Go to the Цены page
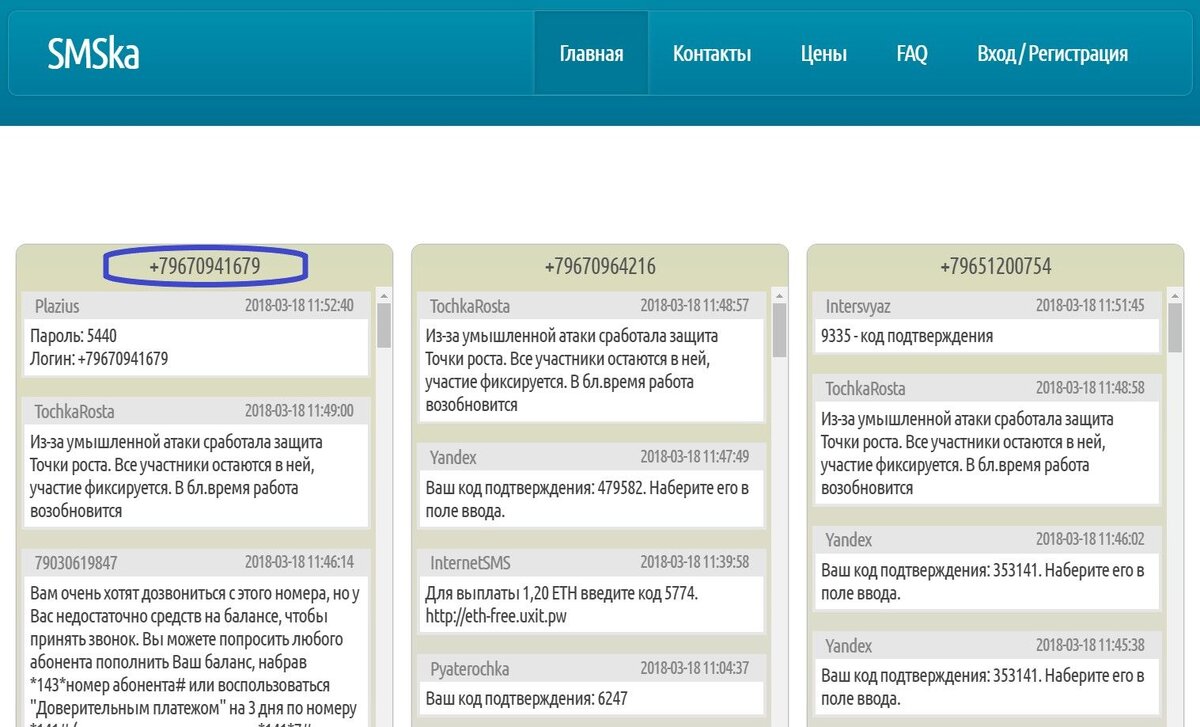Image resolution: width=1200 pixels, height=727 pixels. [x=824, y=54]
